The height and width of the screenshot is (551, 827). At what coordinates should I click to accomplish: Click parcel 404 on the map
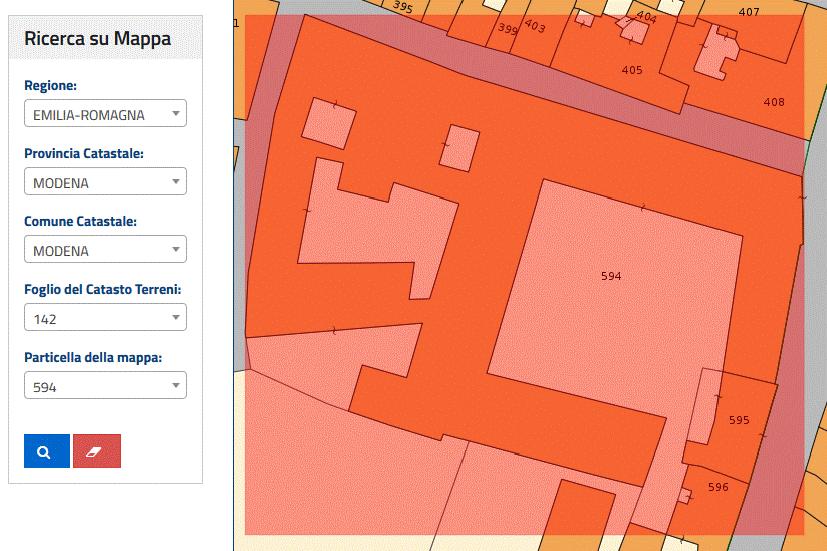(x=647, y=16)
